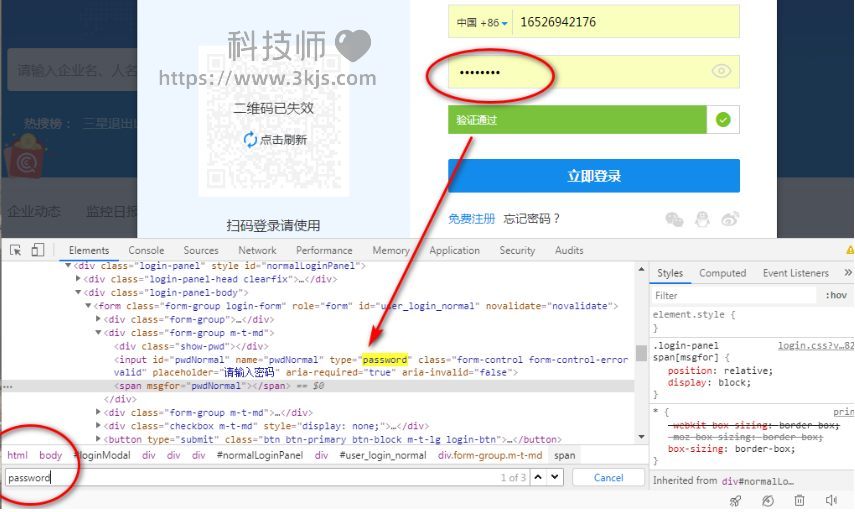Switch to the Performance tab
The width and height of the screenshot is (855, 512).
(324, 250)
